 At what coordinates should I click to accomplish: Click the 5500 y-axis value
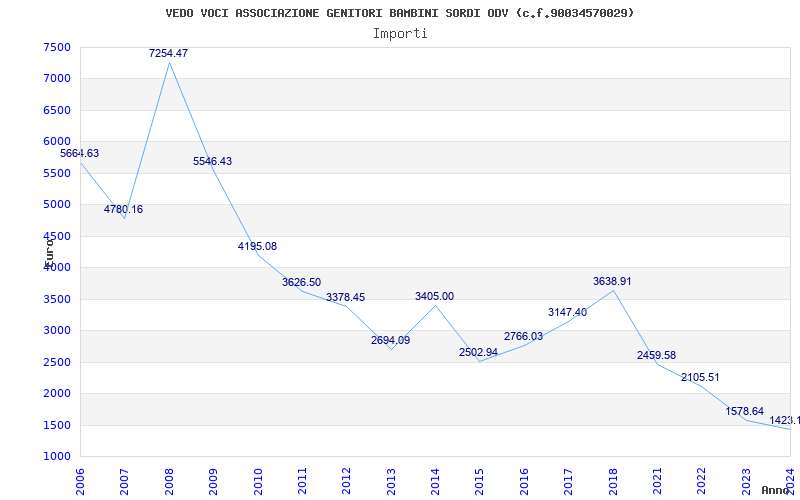(57, 173)
